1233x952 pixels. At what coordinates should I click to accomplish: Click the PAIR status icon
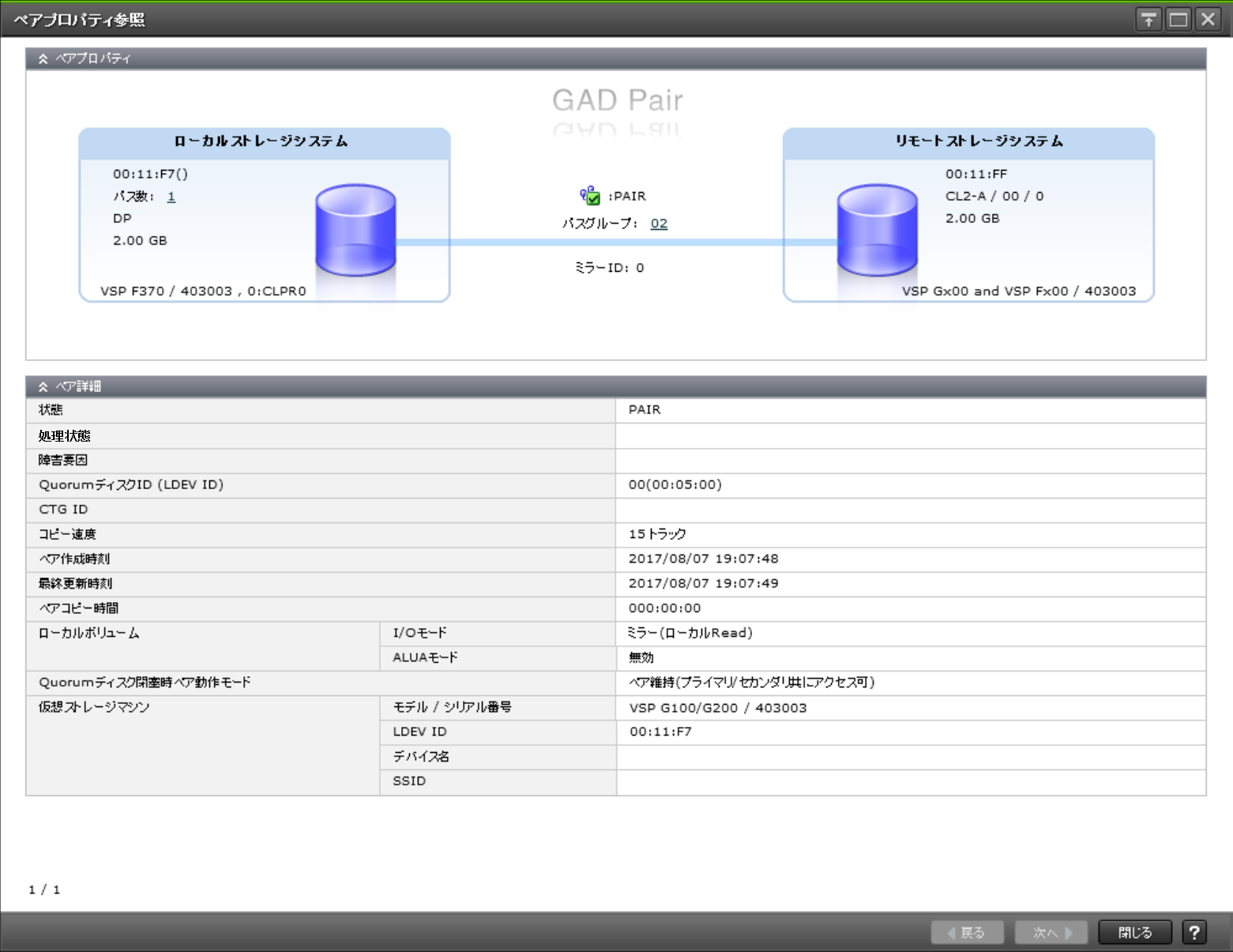(590, 195)
